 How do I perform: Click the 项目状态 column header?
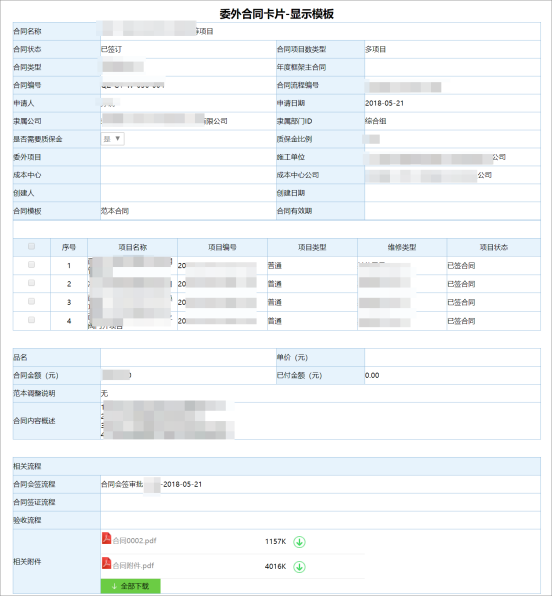tap(494, 247)
